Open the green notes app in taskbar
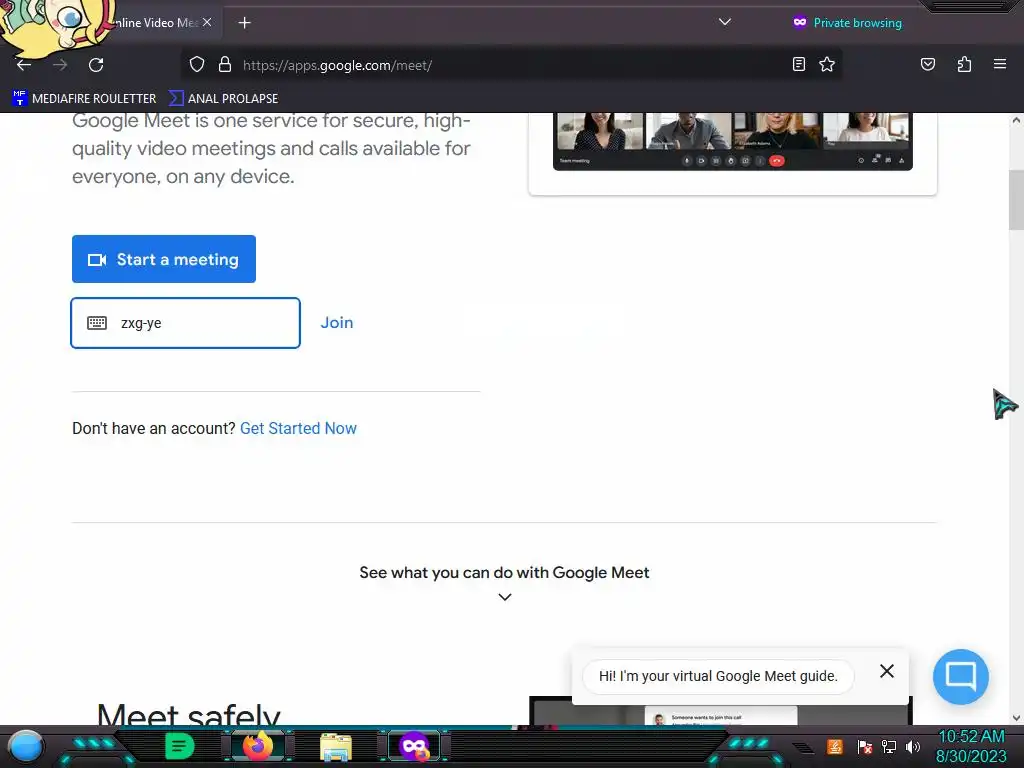 179,746
